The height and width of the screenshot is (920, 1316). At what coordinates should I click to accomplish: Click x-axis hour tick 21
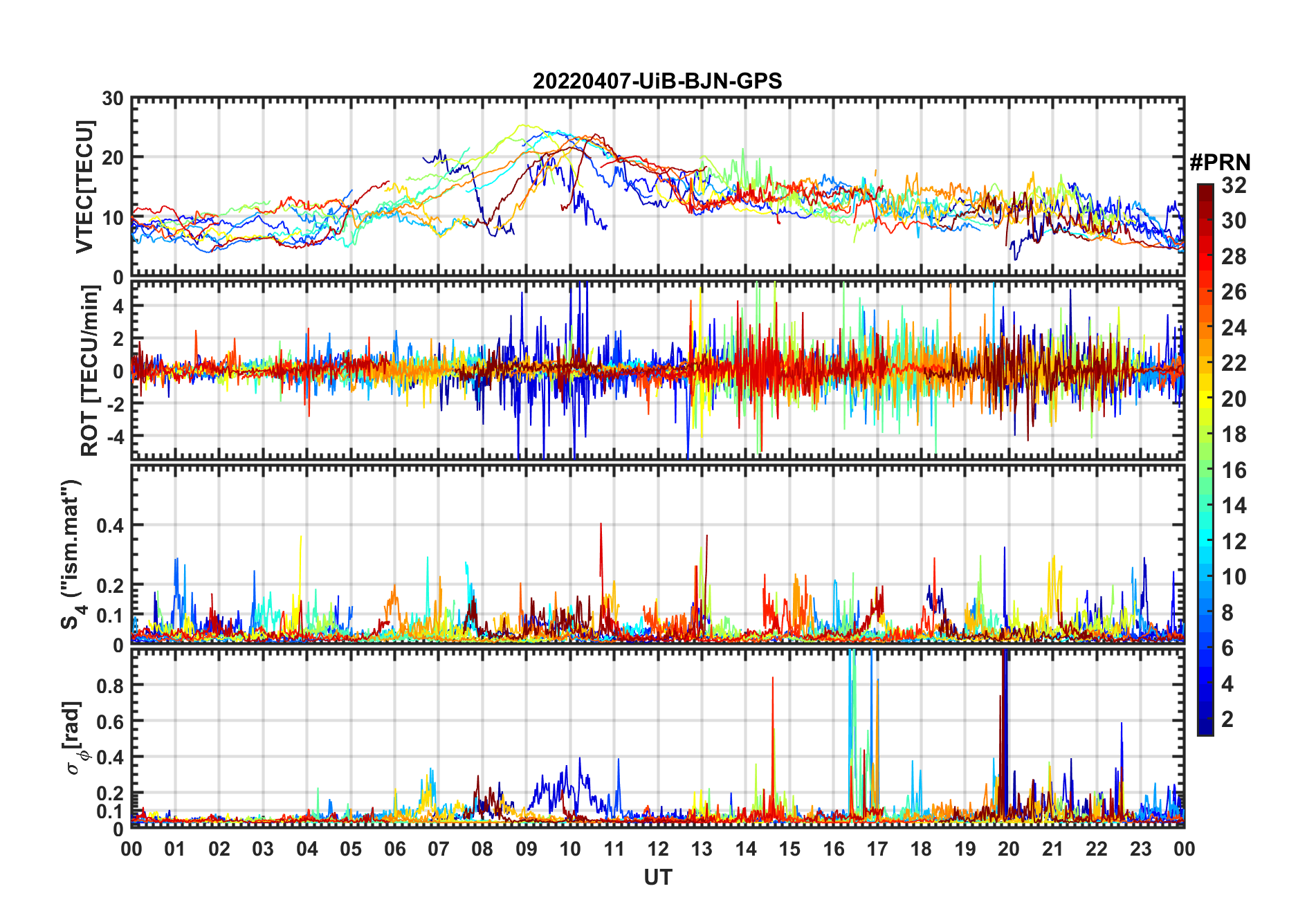pyautogui.click(x=1052, y=849)
